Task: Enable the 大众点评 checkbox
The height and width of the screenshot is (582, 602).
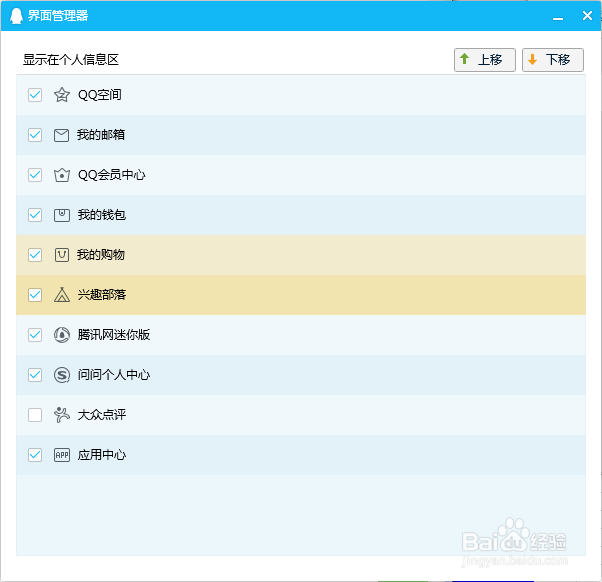Action: pyautogui.click(x=35, y=415)
